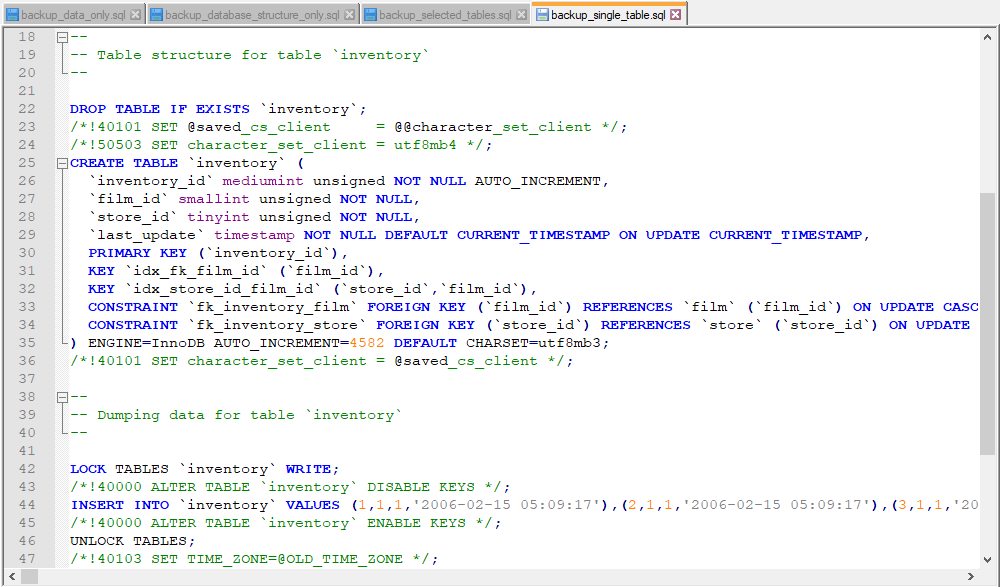The image size is (1000, 587).
Task: Click the vertical scrollbar thumb
Action: 987,323
